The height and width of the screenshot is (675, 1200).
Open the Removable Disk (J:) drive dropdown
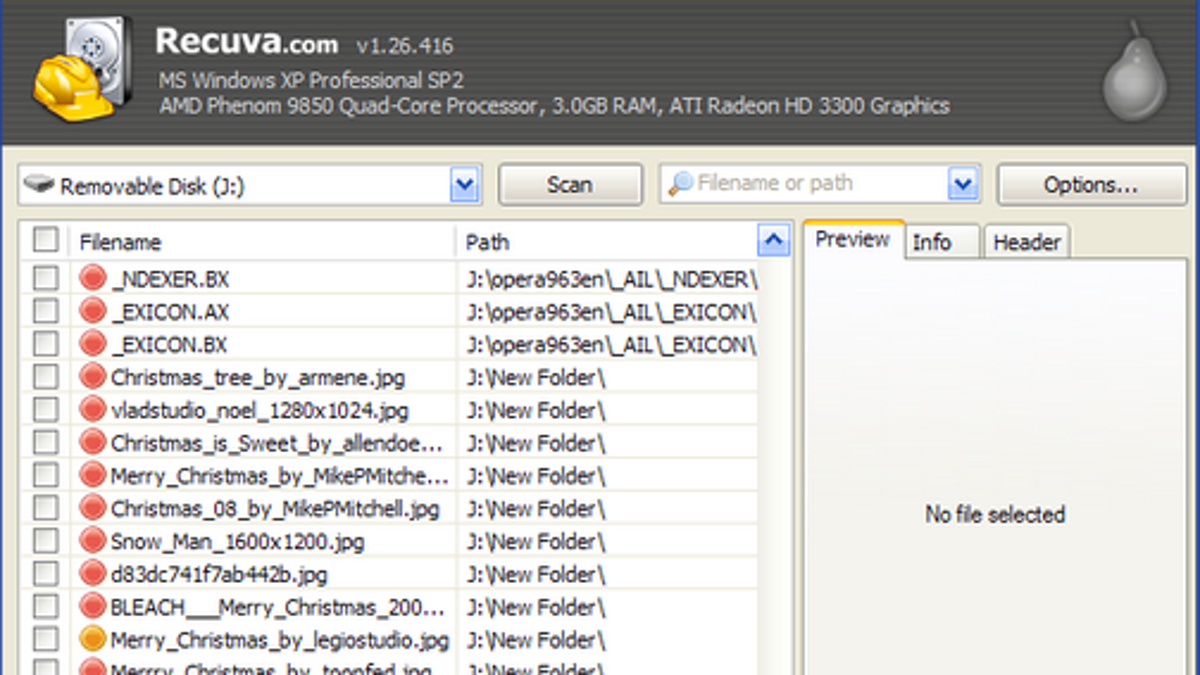point(465,185)
